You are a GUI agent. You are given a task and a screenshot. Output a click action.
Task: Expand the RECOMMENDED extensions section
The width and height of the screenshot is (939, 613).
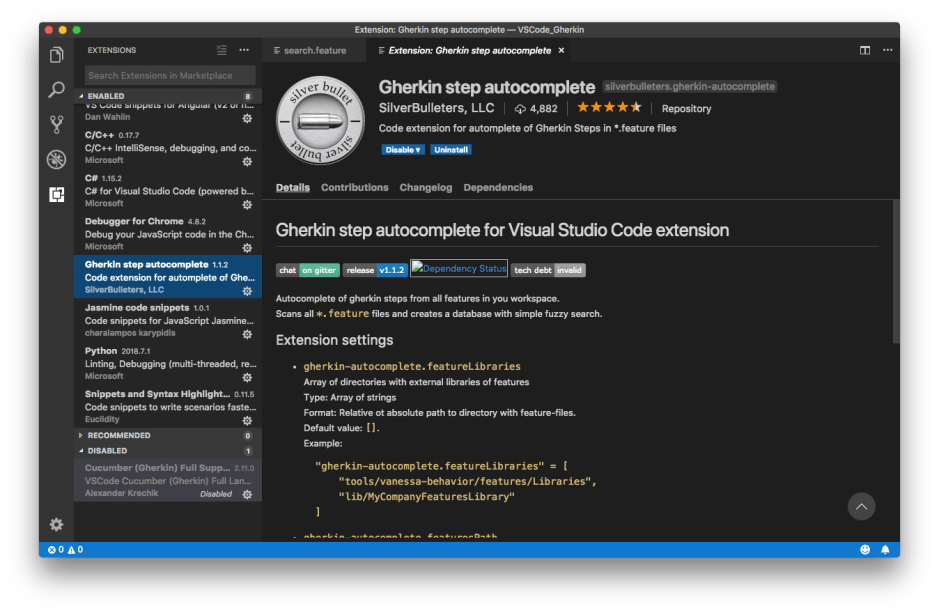click(x=118, y=435)
